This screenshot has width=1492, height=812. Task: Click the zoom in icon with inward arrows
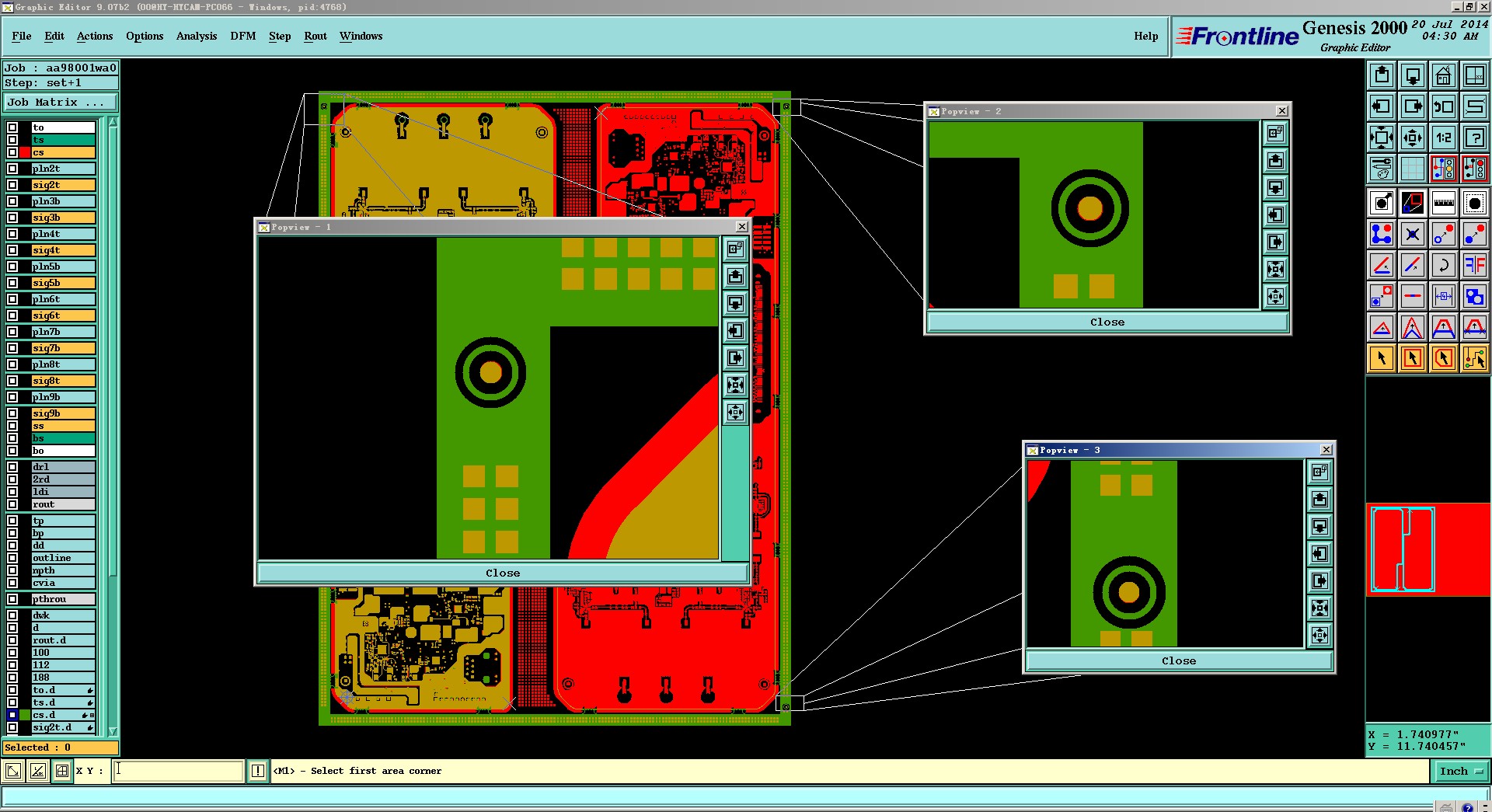[x=1382, y=138]
